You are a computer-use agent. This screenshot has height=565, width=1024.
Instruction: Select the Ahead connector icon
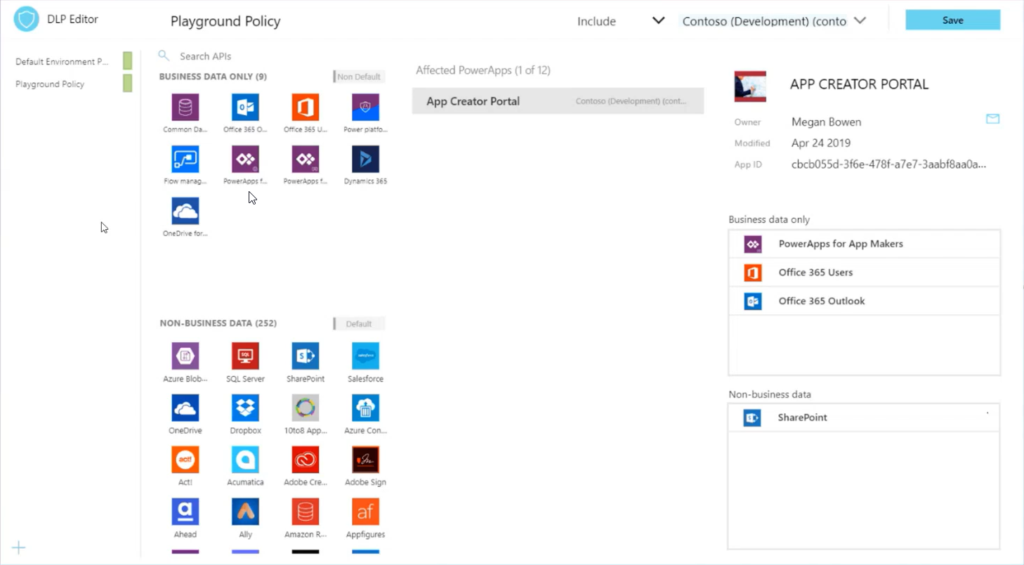(x=185, y=511)
